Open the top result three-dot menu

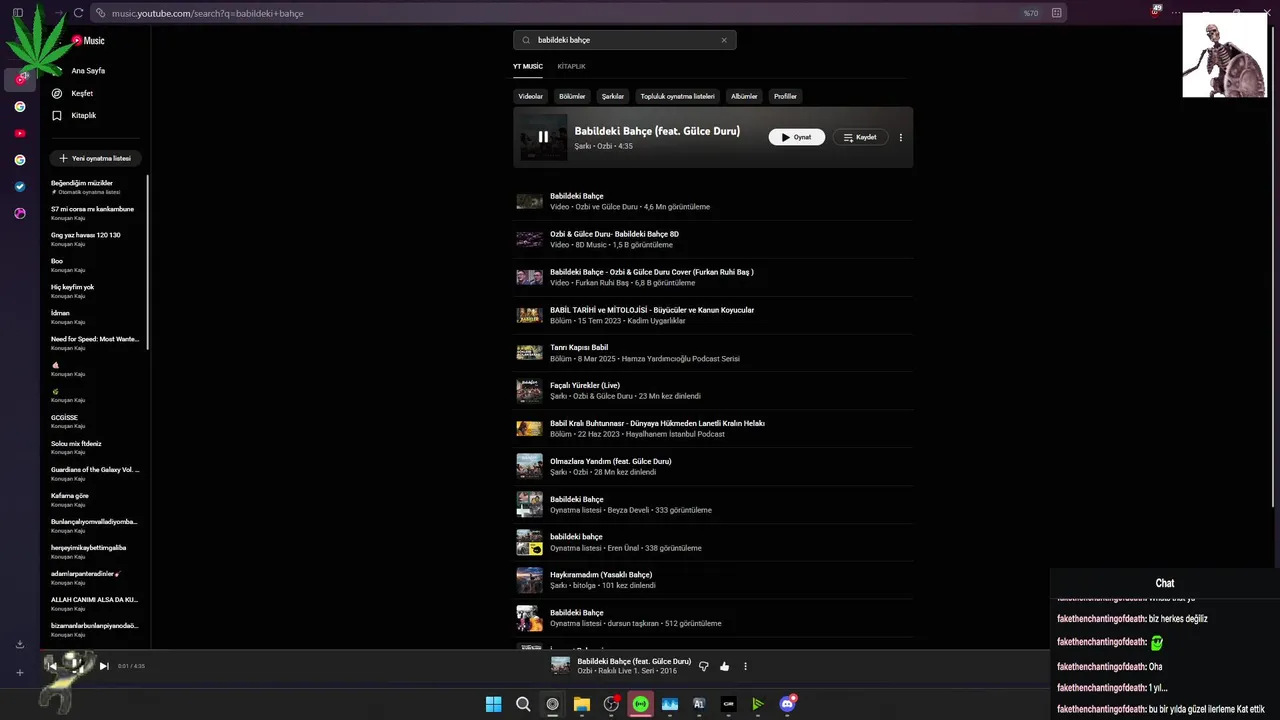[x=900, y=137]
